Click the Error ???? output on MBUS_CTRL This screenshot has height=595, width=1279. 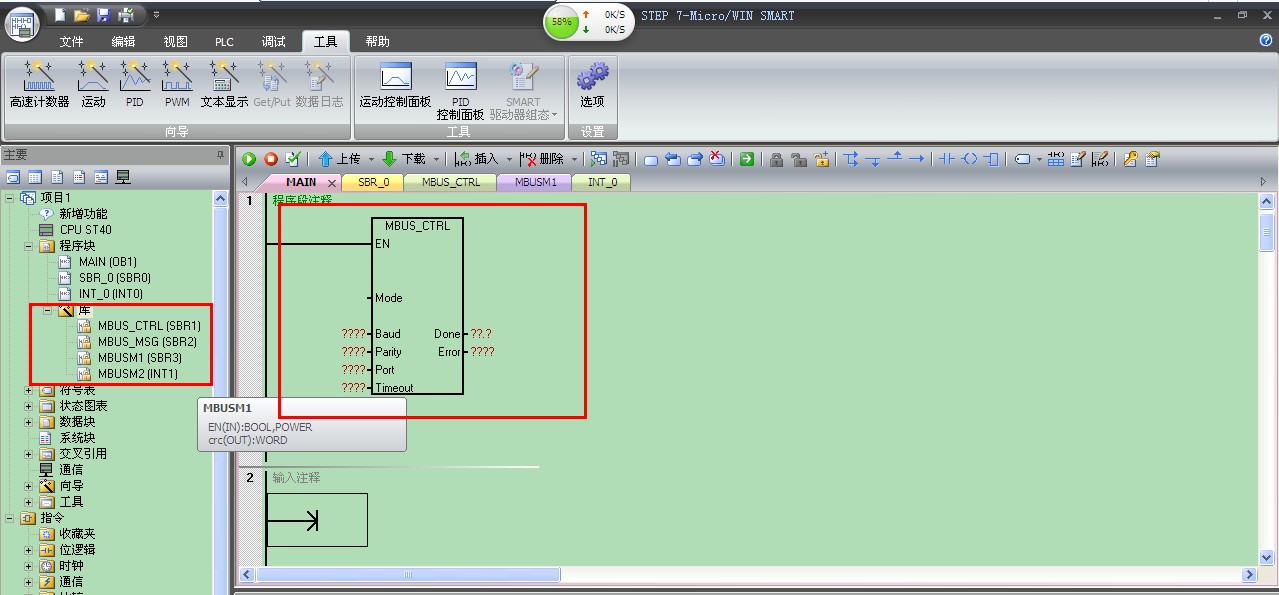[x=483, y=352]
